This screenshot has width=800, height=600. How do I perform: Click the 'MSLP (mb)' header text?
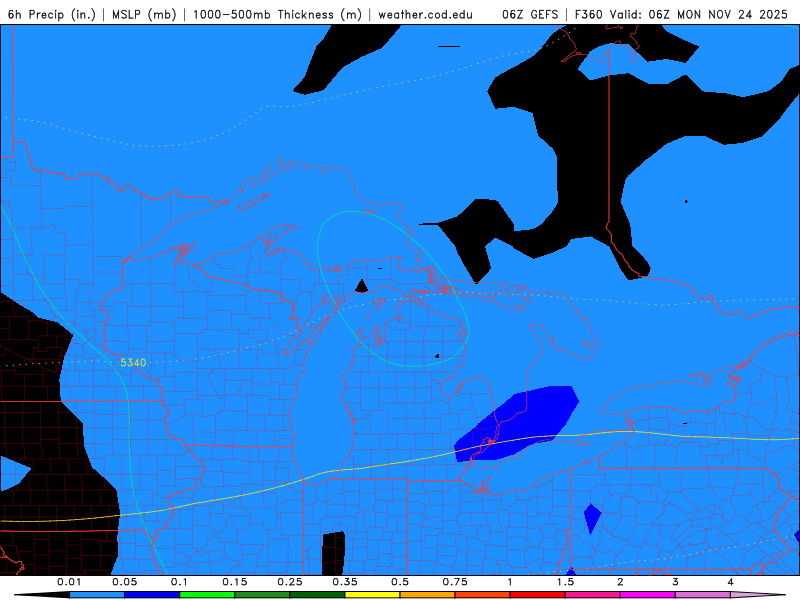point(144,14)
